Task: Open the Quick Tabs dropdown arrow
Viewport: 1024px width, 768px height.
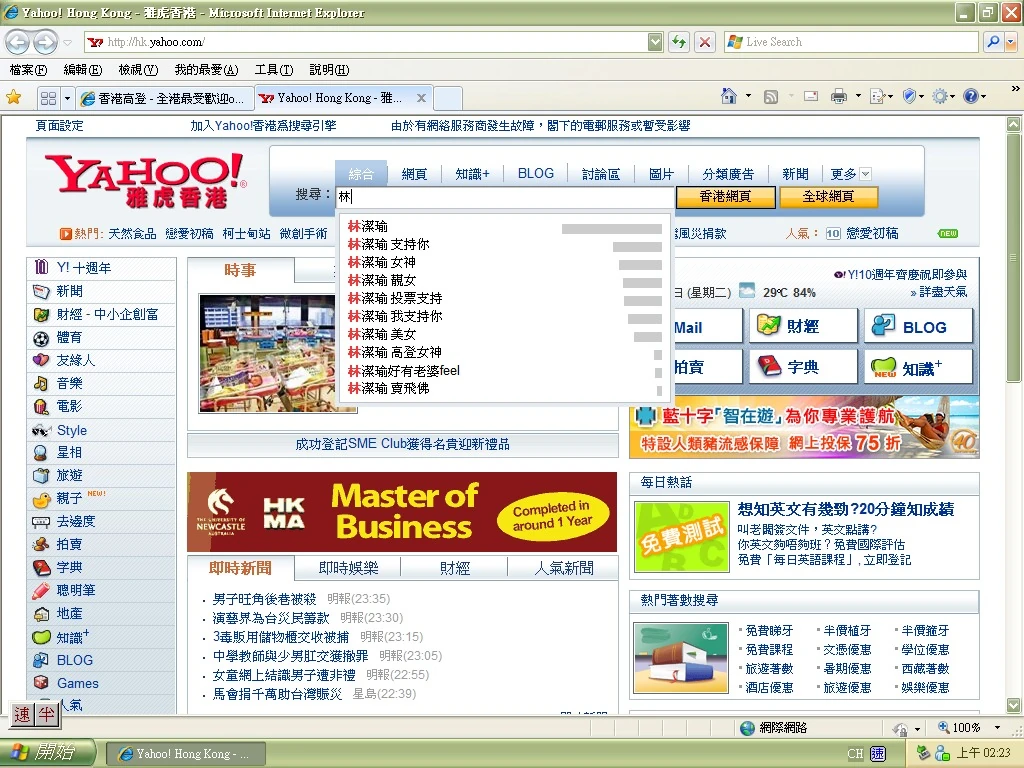Action: tap(67, 99)
